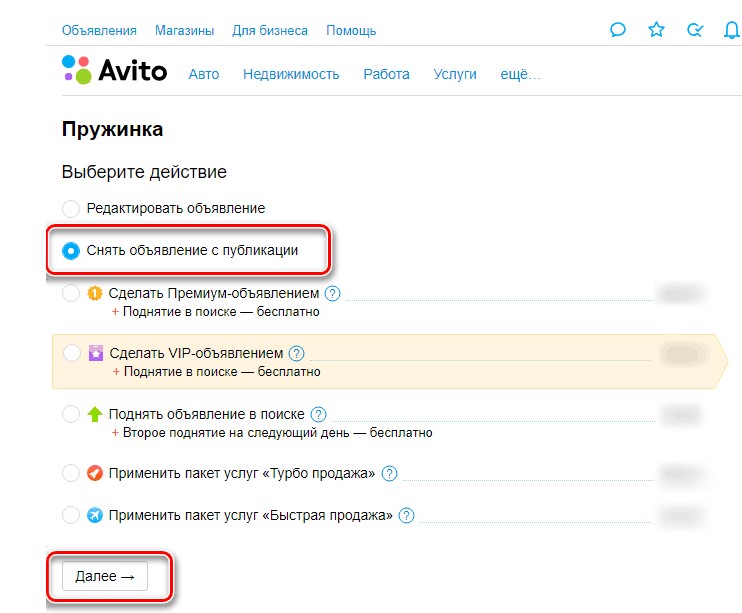Click the Далее → button
742x613 pixels.
[105, 576]
